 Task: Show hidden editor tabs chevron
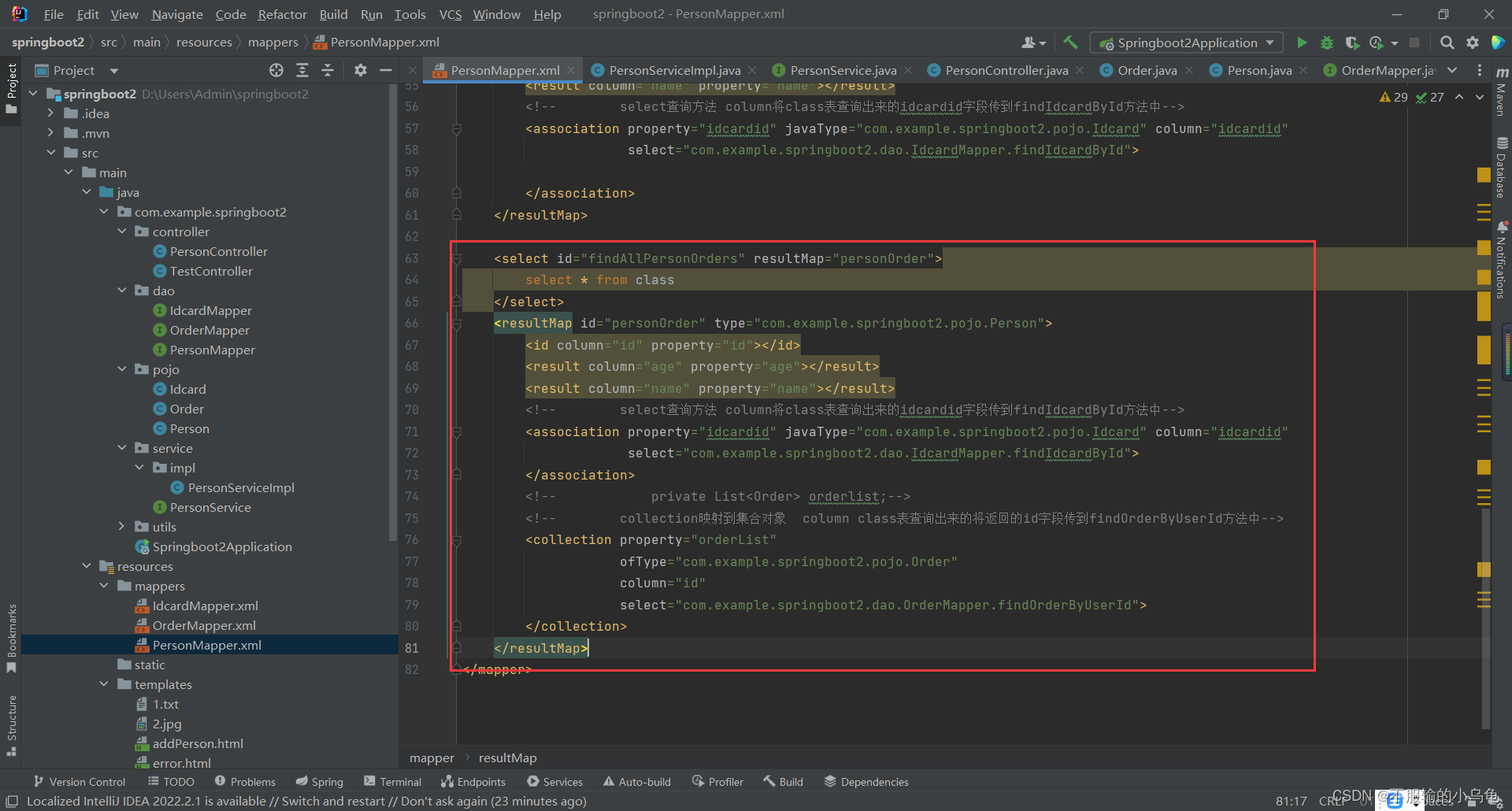point(1452,70)
